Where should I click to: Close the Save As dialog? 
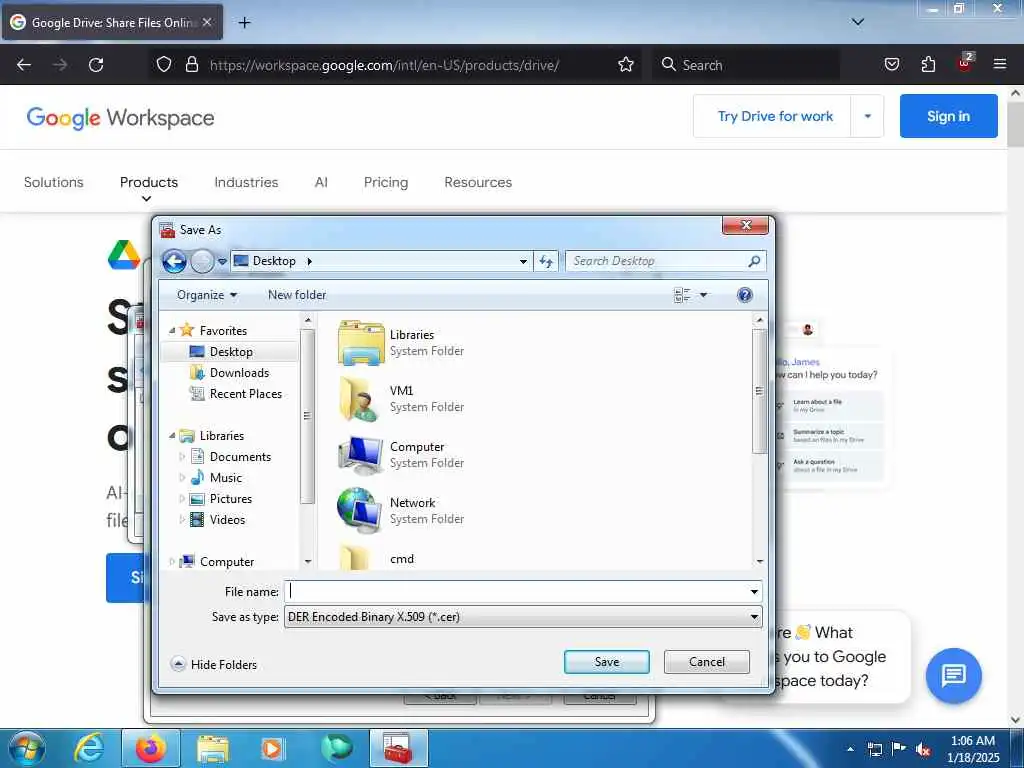coord(746,225)
